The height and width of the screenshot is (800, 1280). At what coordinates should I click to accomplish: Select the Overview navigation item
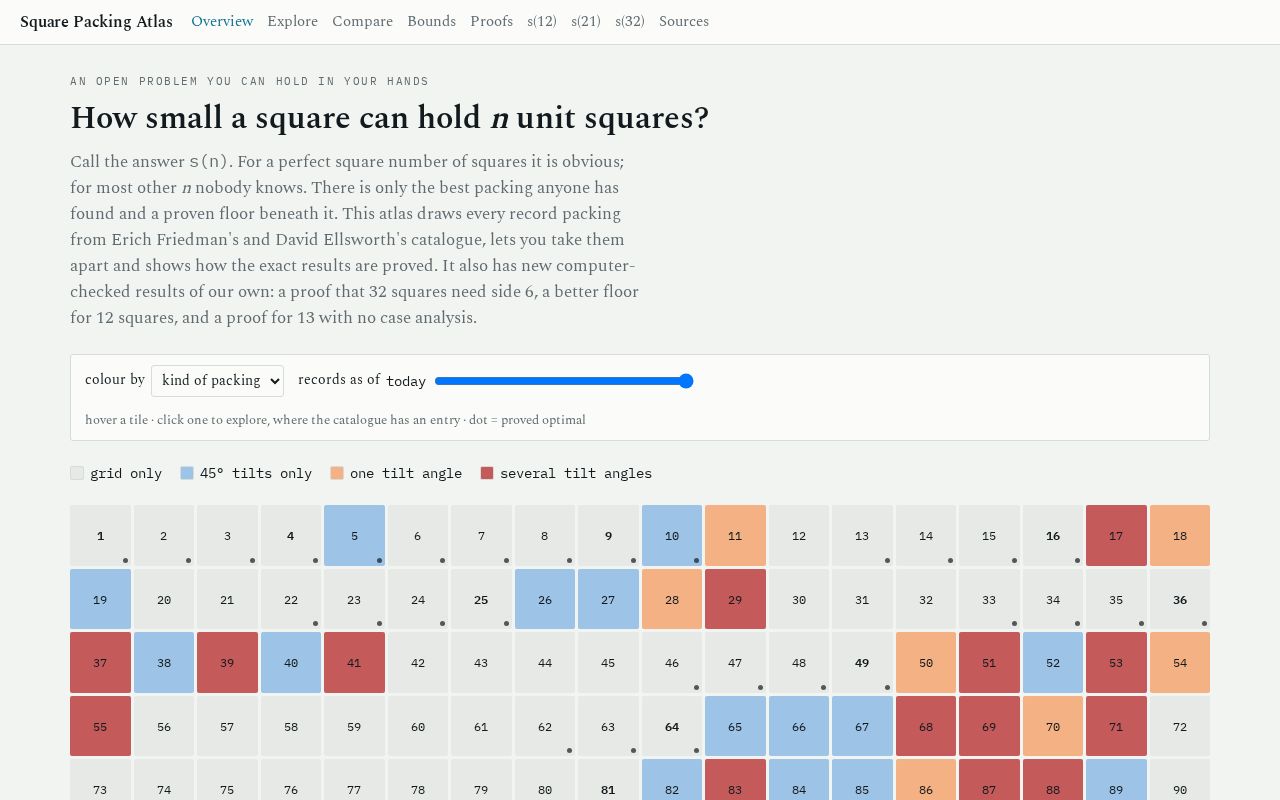coord(222,21)
